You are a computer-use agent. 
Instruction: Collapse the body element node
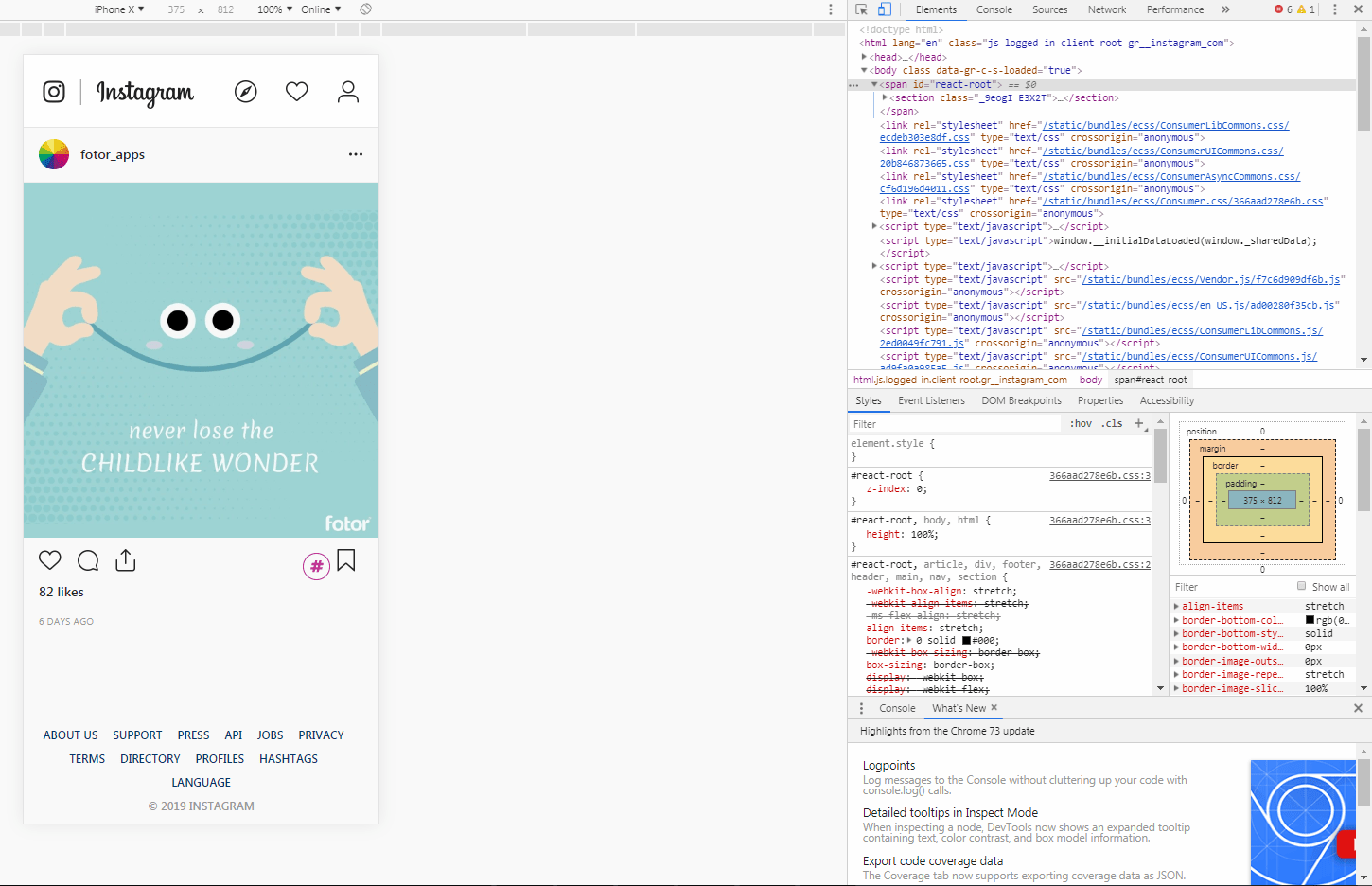click(864, 70)
